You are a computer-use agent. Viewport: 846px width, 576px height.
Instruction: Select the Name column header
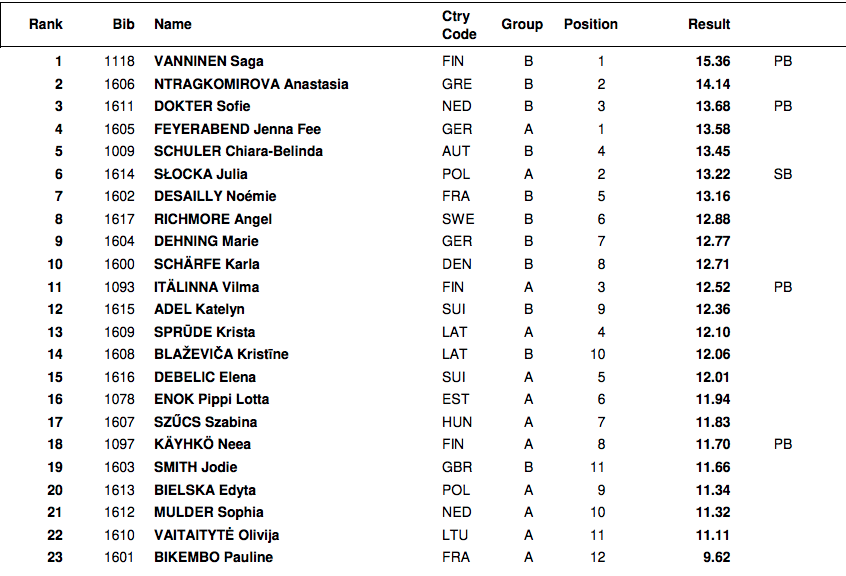pyautogui.click(x=172, y=24)
